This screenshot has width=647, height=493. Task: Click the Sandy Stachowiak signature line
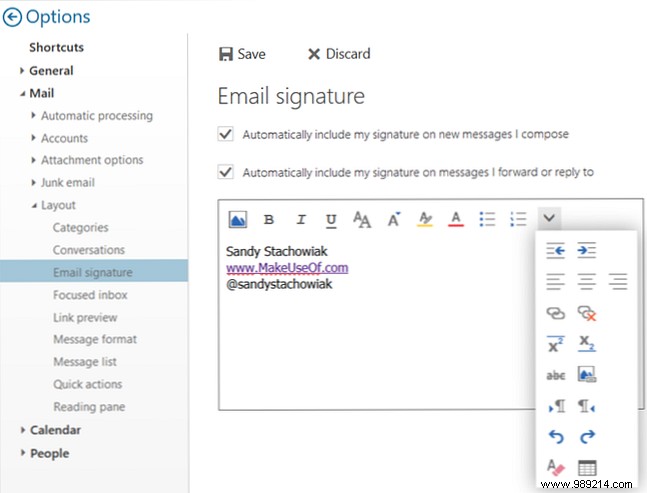[276, 251]
